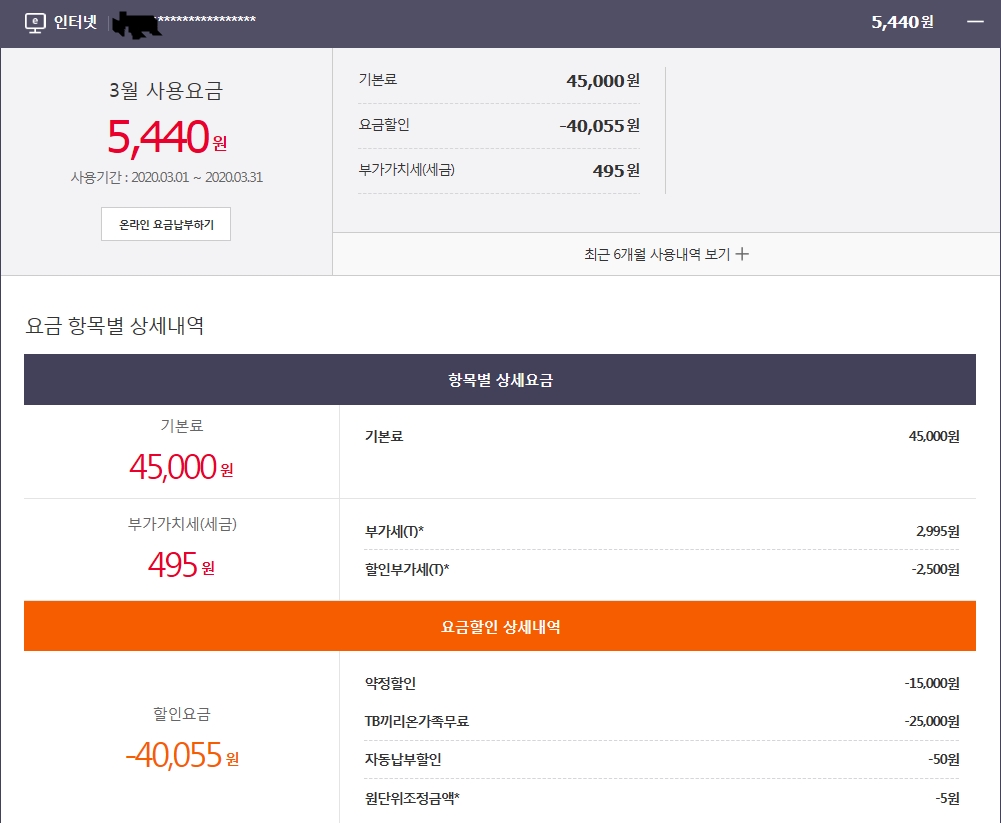Click the 인터넷 title in header bar
1001x823 pixels.
coord(75,22)
